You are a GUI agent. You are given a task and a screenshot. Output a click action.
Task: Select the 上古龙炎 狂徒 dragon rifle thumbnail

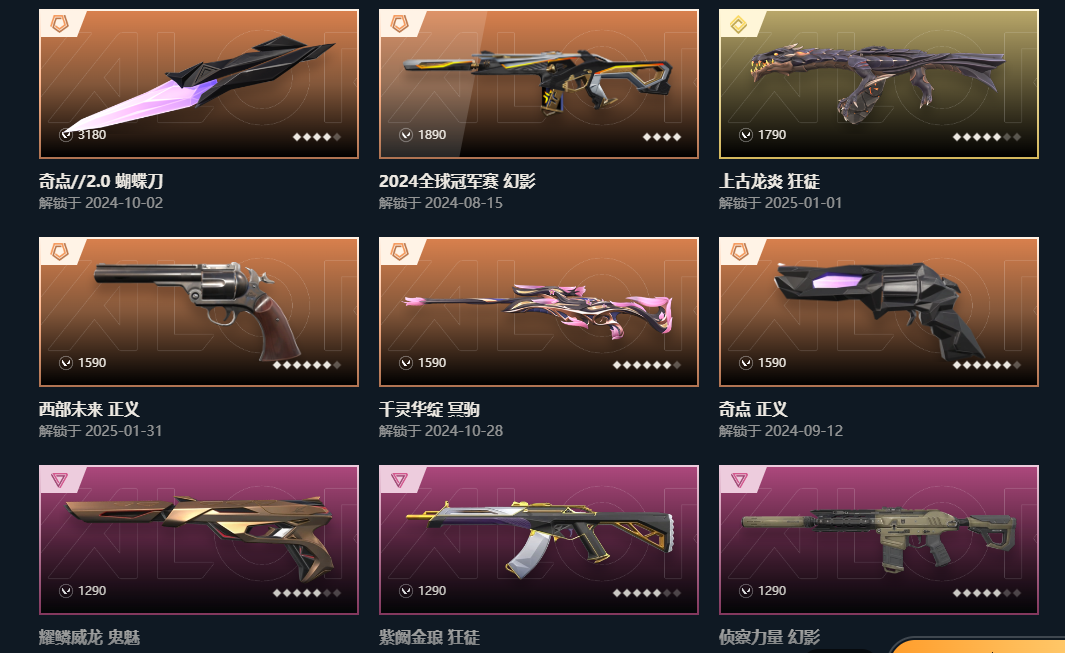(x=879, y=84)
